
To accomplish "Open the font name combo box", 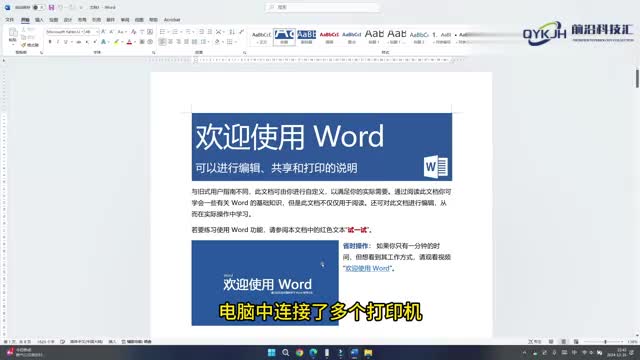I will (64, 31).
